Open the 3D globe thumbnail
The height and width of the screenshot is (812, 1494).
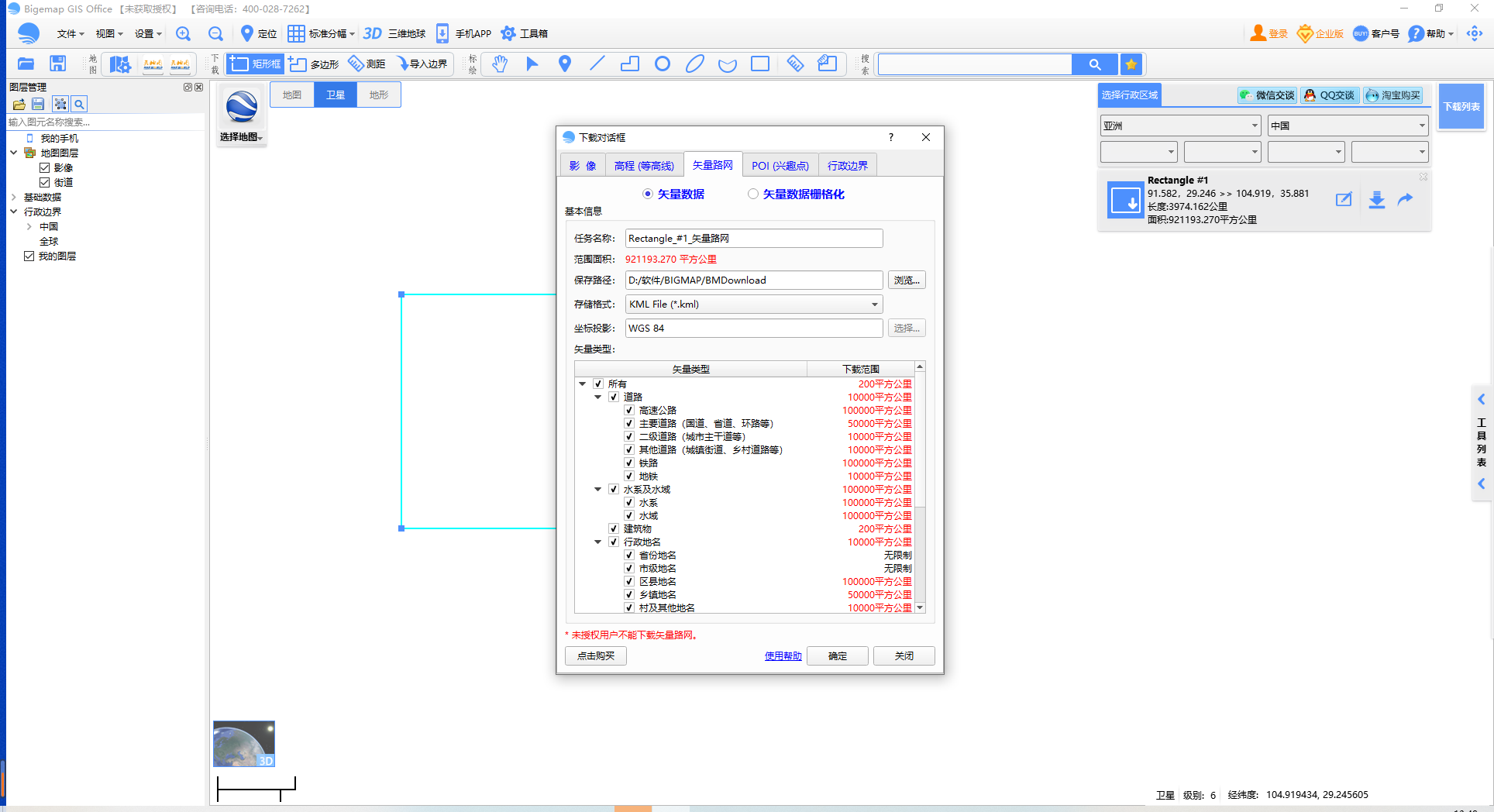(x=244, y=744)
